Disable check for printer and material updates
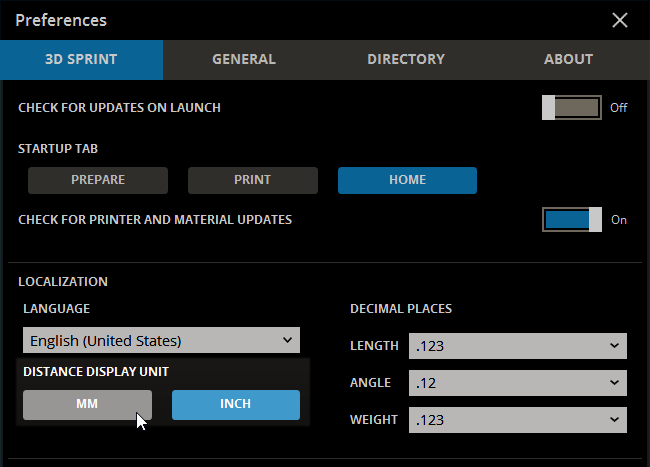The width and height of the screenshot is (650, 467). pos(572,219)
